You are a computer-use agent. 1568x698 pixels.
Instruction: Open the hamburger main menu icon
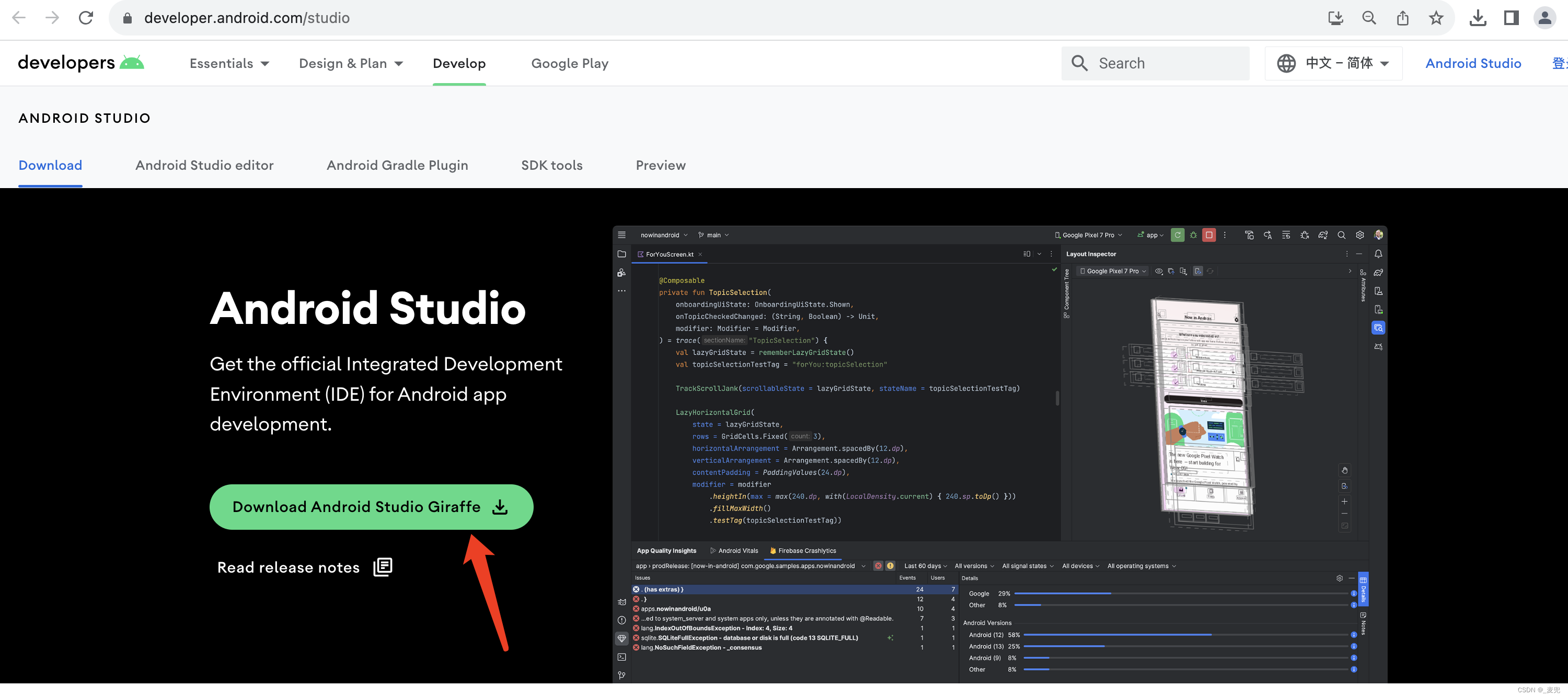point(621,234)
